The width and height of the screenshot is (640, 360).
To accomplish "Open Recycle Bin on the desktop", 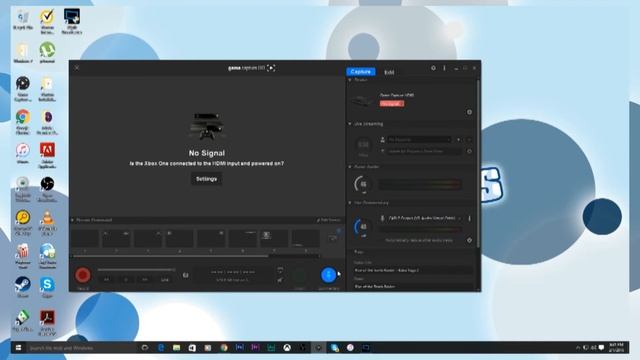I will [22, 20].
